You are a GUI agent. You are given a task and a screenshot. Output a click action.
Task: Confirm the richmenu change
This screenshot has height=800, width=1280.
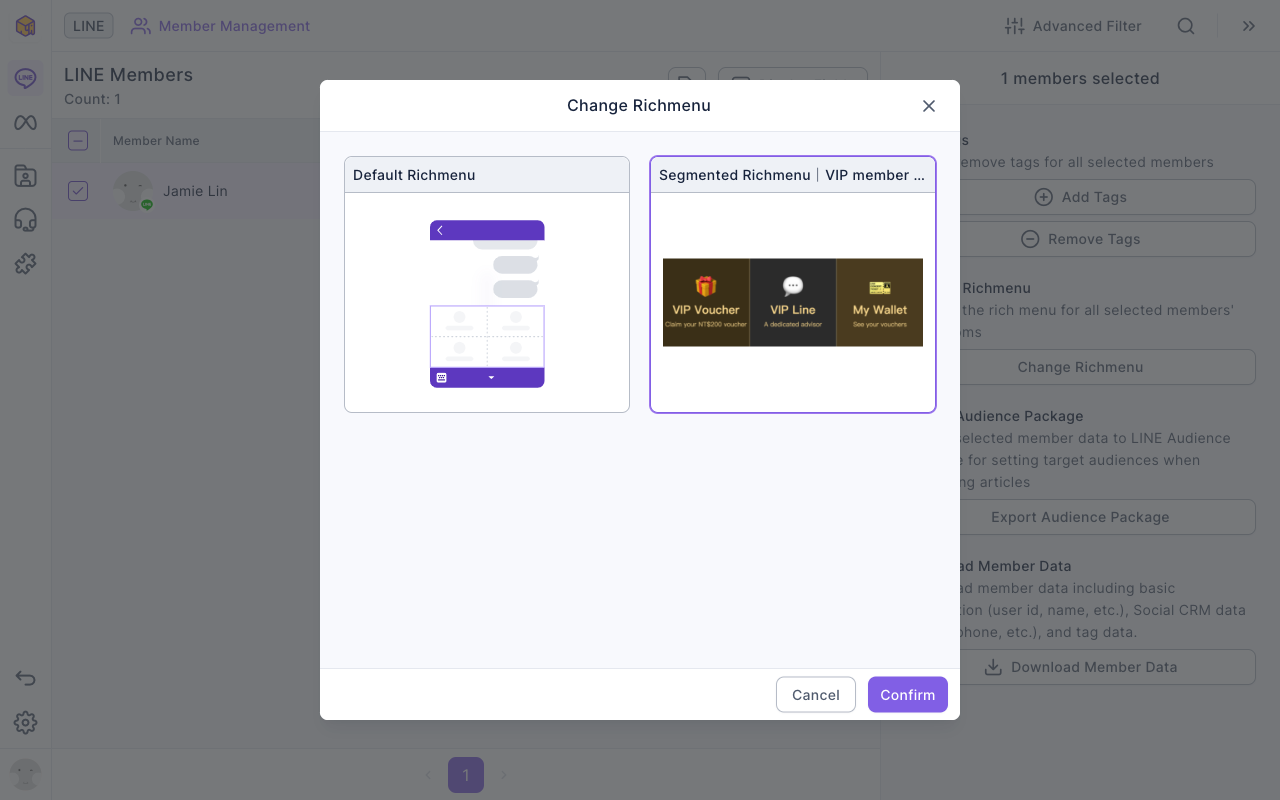coord(907,695)
